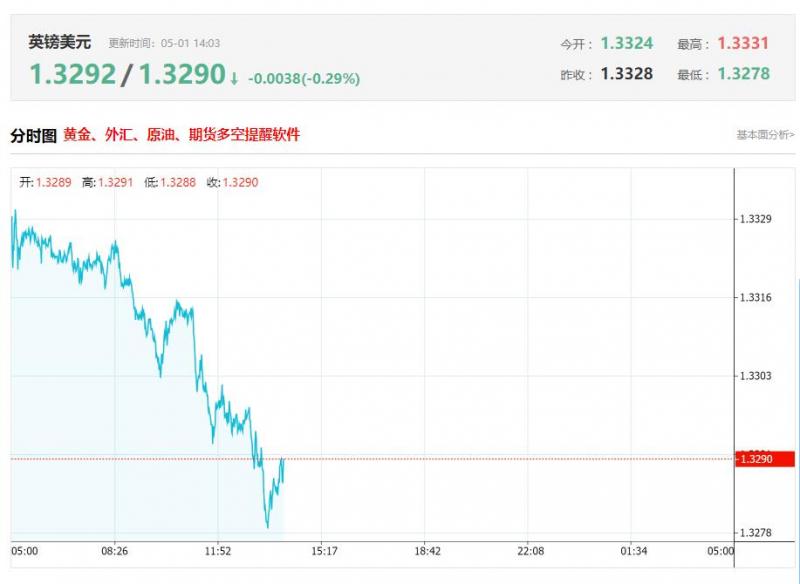Screen dimensions: 800x584
Task: Click the 08:26 time axis label
Action: coord(115,551)
